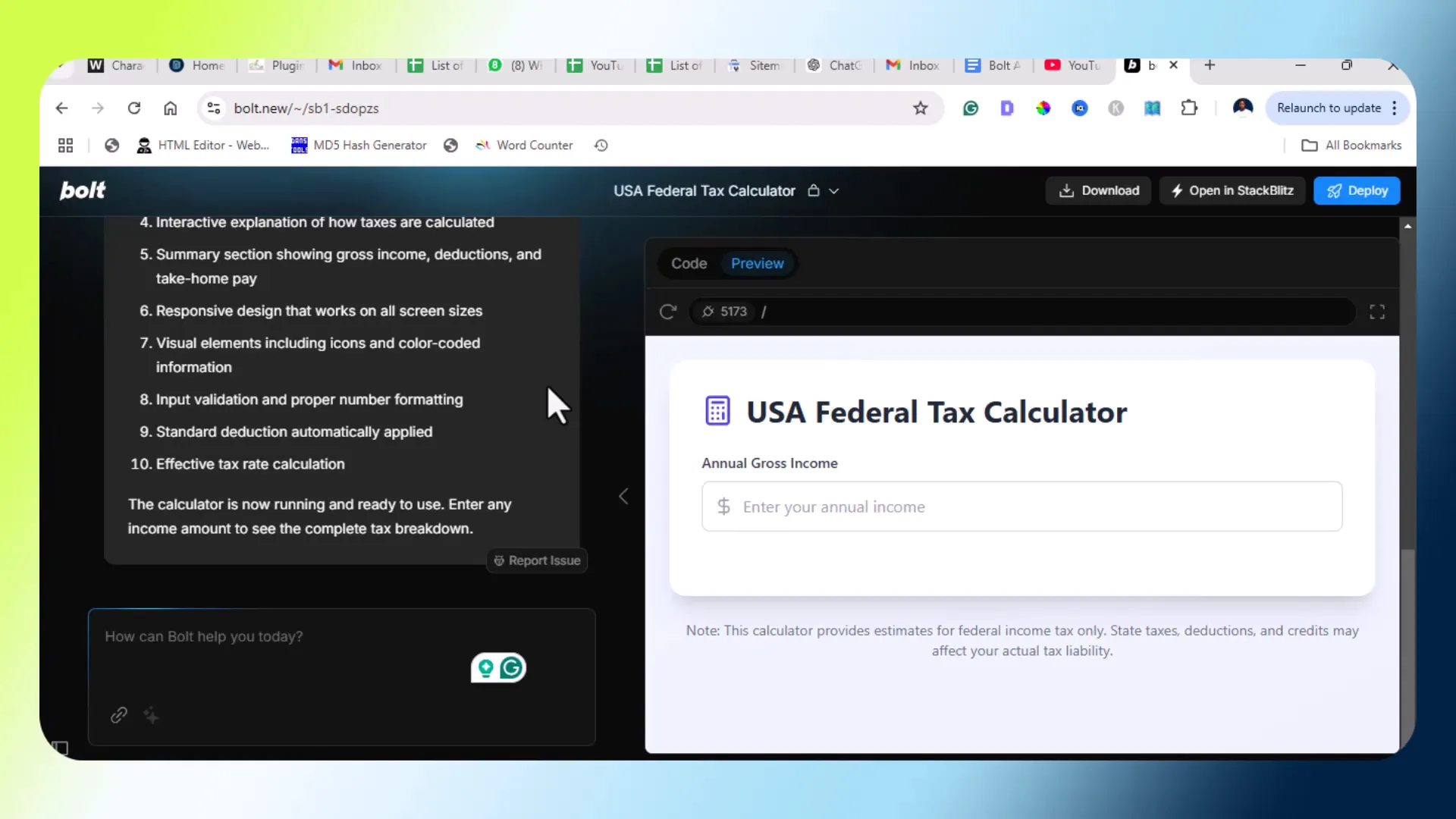Go back in browser history
The height and width of the screenshot is (819, 1456).
pos(61,108)
